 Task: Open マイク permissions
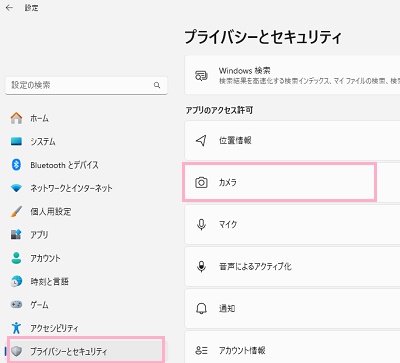(292, 224)
